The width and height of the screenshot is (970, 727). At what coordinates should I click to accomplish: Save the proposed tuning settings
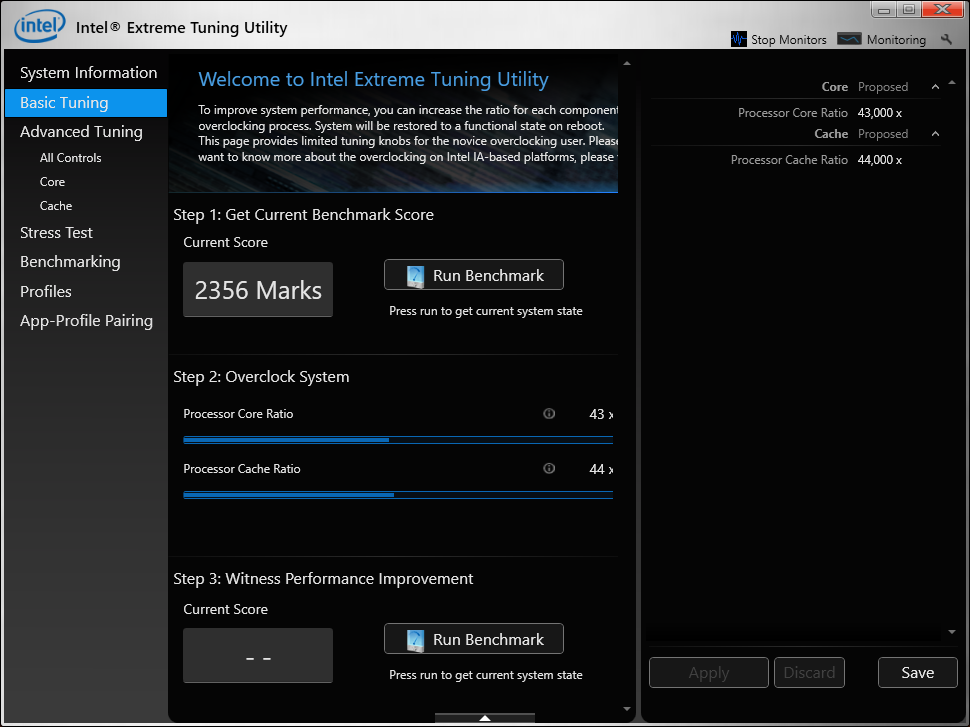917,673
